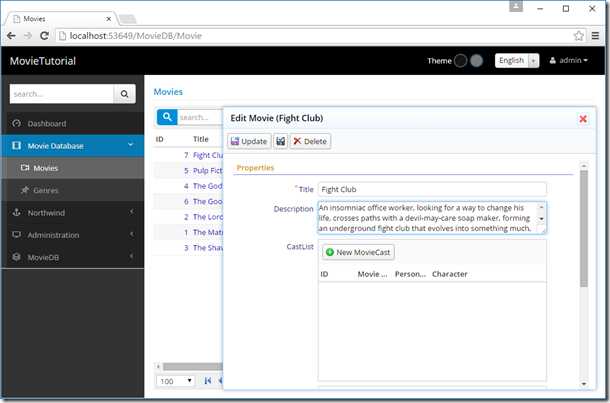Click the dialog scrollbar down arrow
This screenshot has height=403, width=610.
(584, 384)
